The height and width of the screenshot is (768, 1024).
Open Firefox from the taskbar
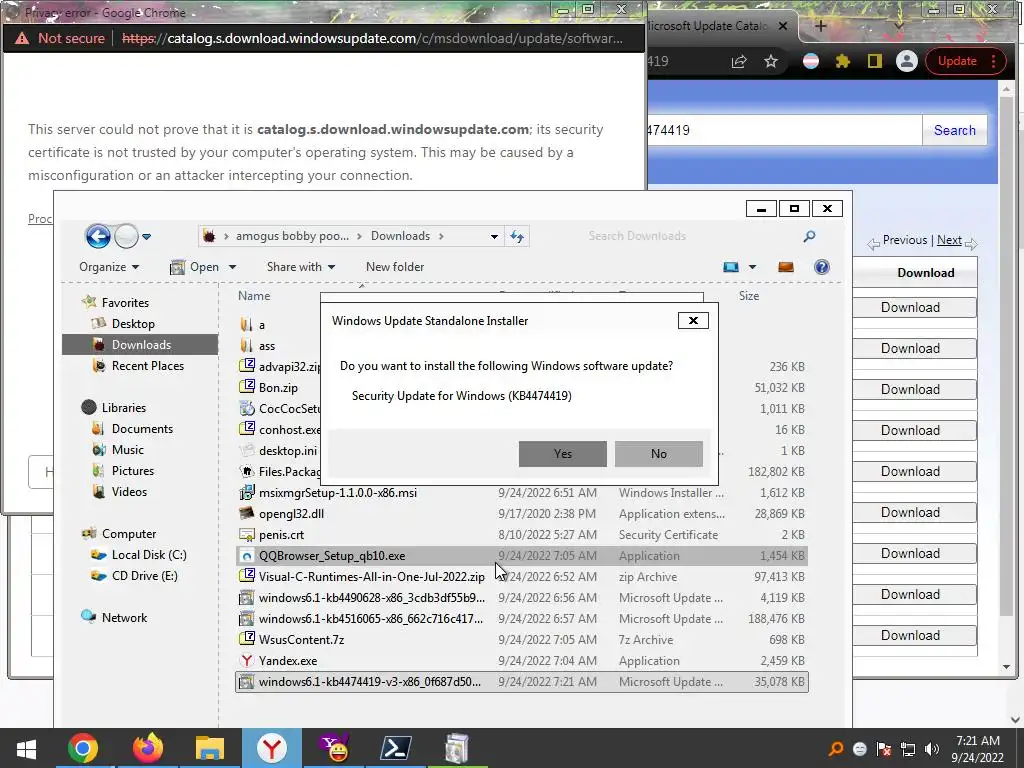[147, 748]
